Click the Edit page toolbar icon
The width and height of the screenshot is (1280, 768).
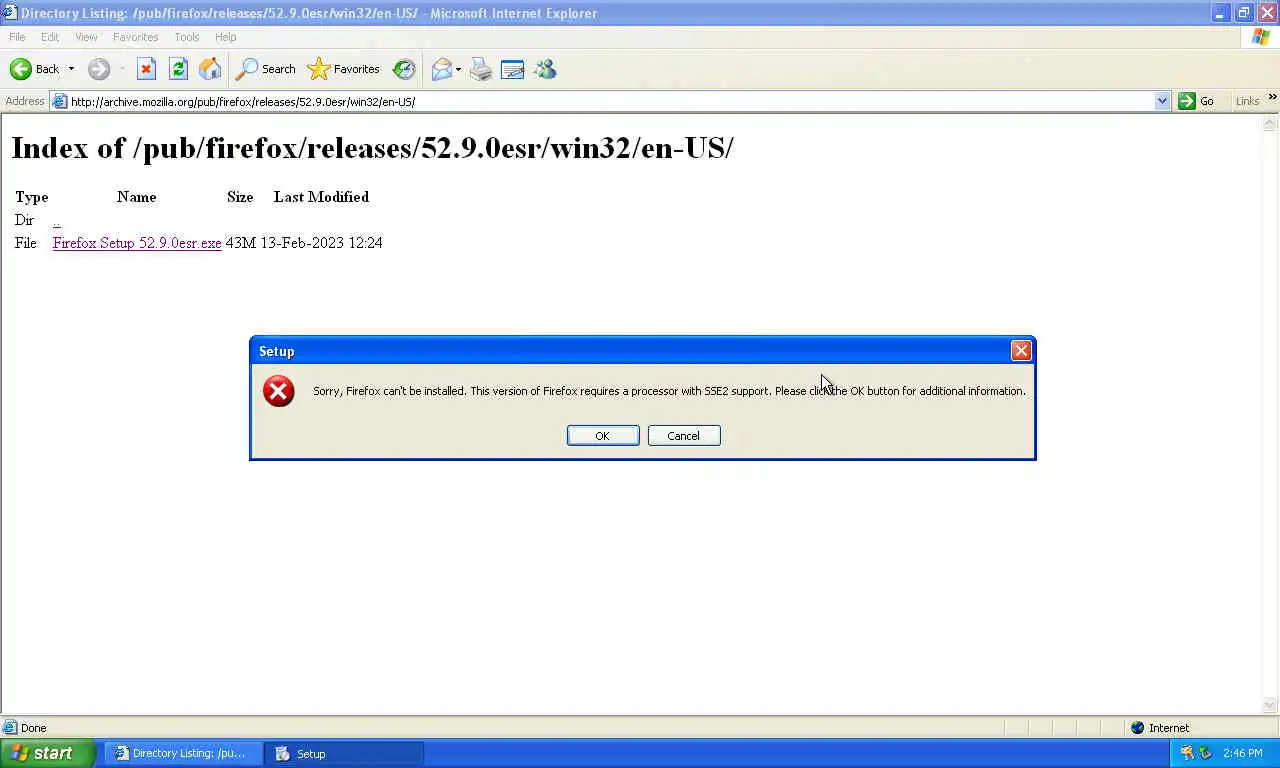513,69
